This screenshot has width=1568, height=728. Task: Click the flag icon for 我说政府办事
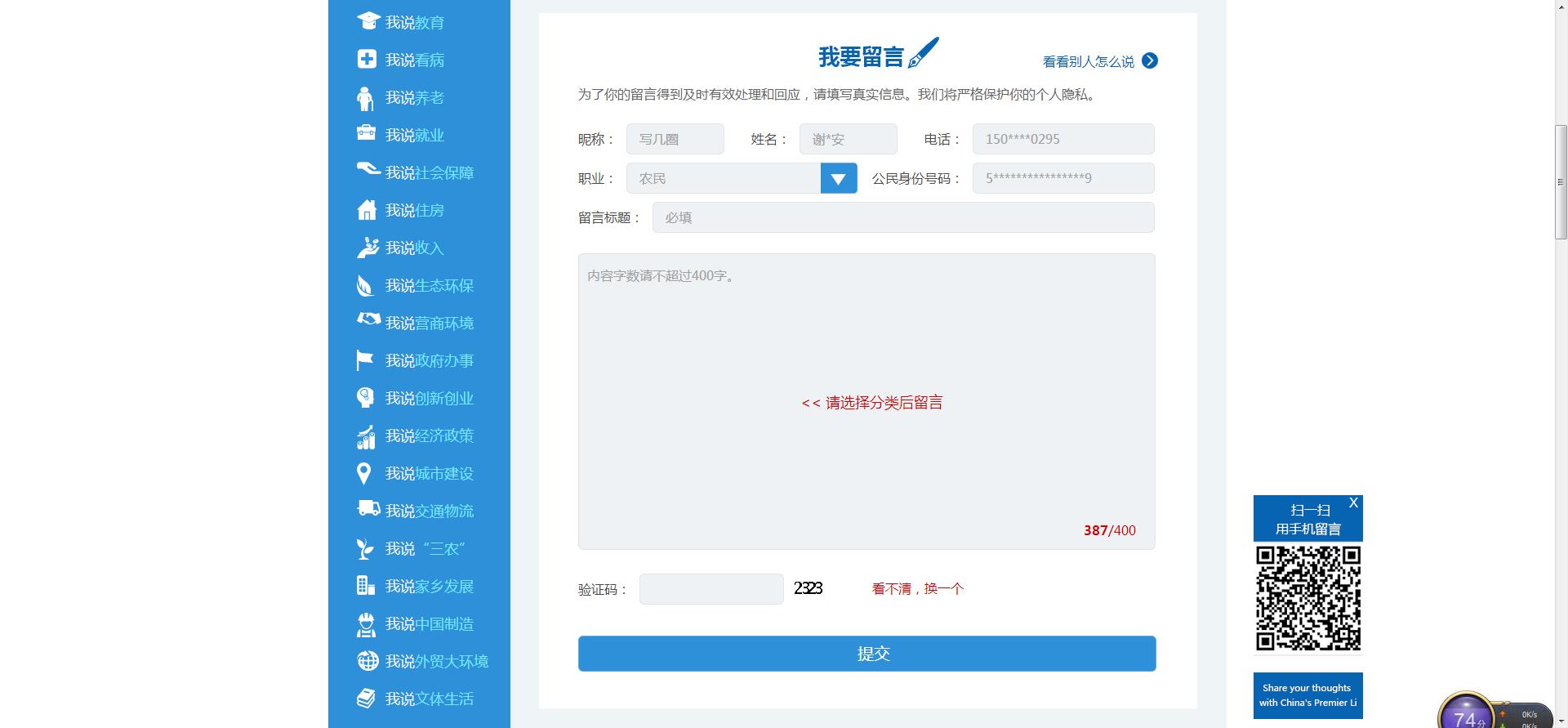point(365,360)
